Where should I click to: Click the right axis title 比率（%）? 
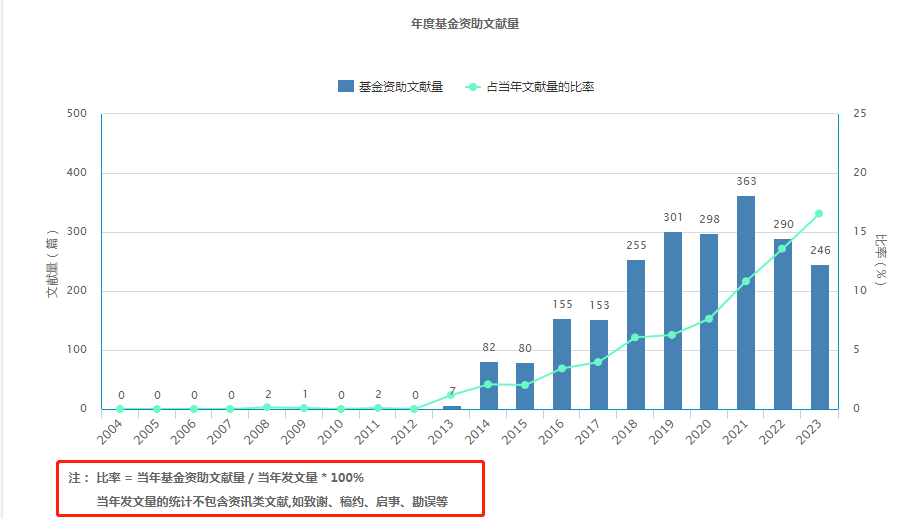[x=881, y=260]
